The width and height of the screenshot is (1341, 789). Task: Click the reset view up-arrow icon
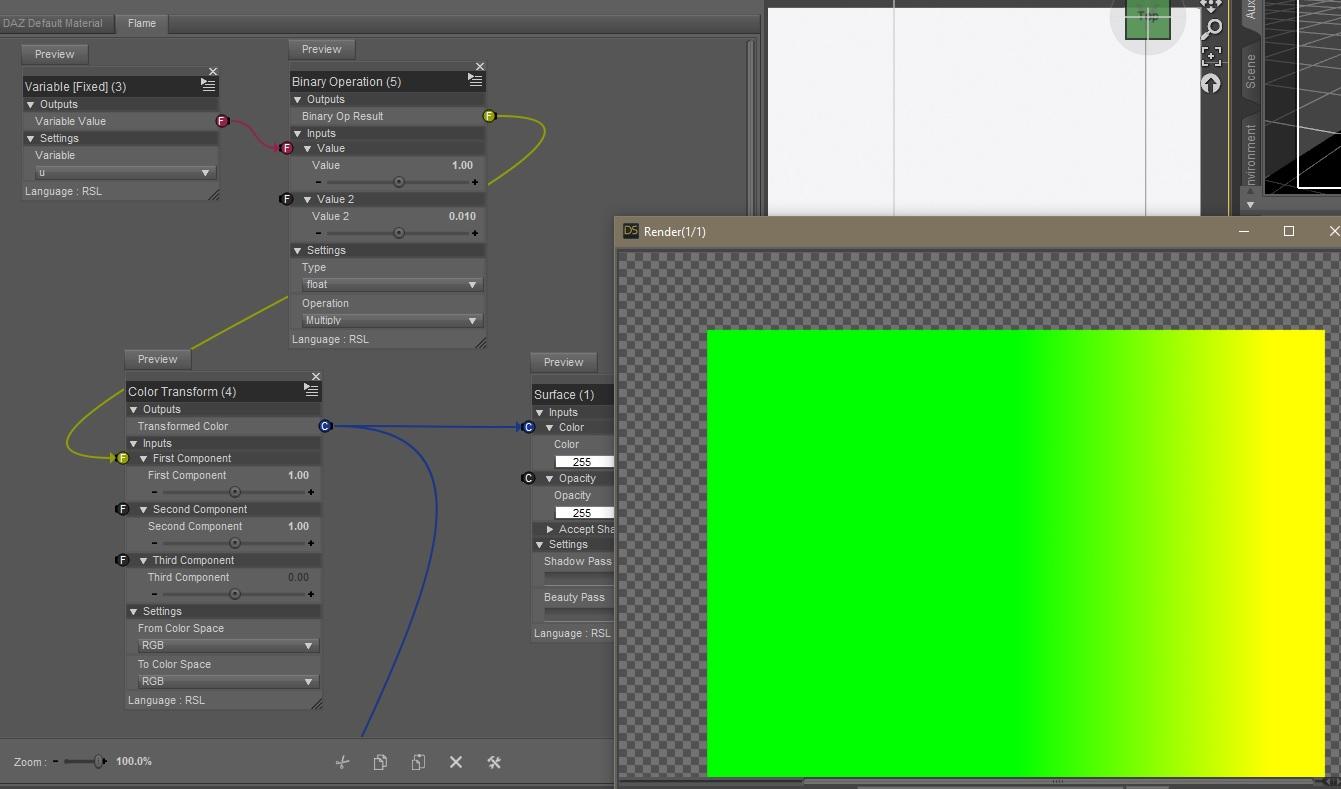[1211, 84]
